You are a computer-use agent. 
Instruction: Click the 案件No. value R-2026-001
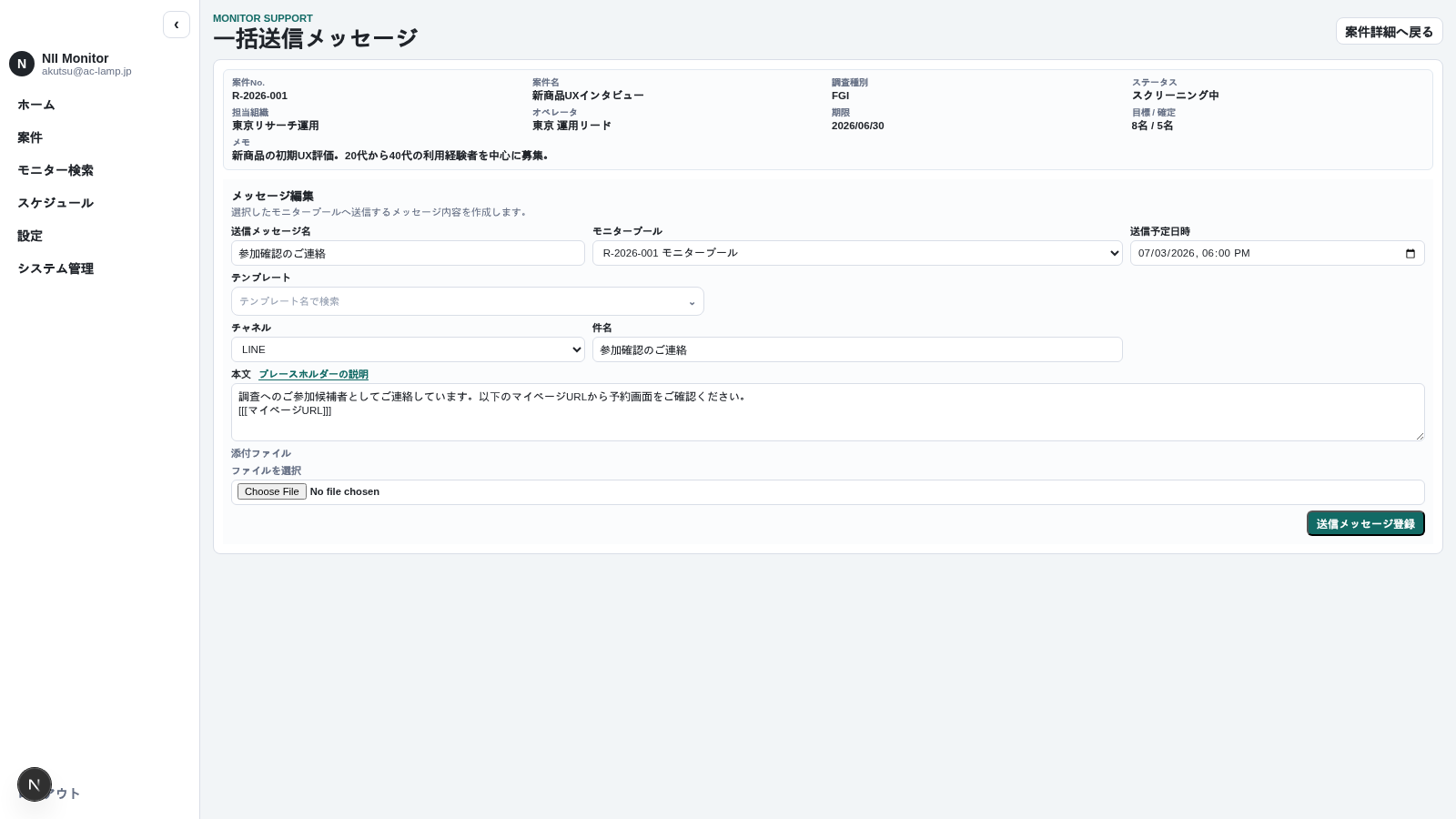pyautogui.click(x=259, y=96)
